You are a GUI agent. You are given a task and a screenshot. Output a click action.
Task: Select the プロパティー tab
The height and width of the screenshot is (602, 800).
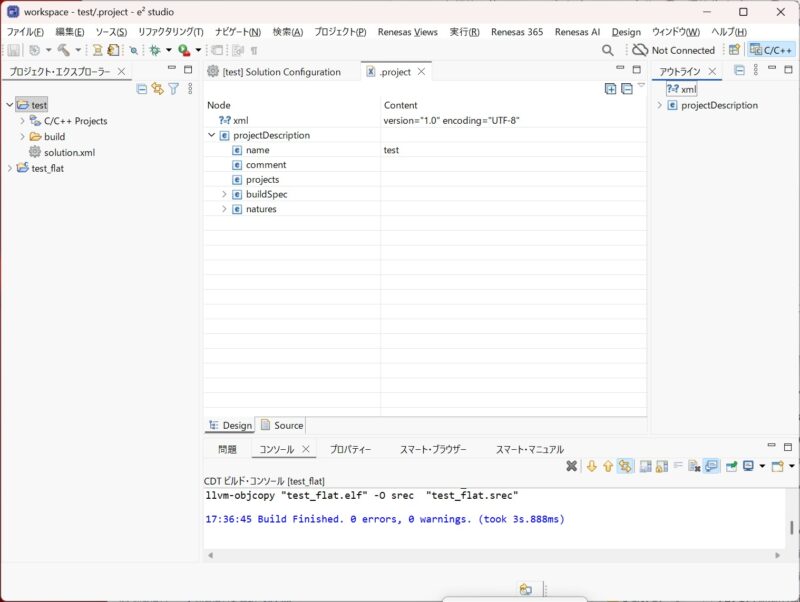coord(350,450)
